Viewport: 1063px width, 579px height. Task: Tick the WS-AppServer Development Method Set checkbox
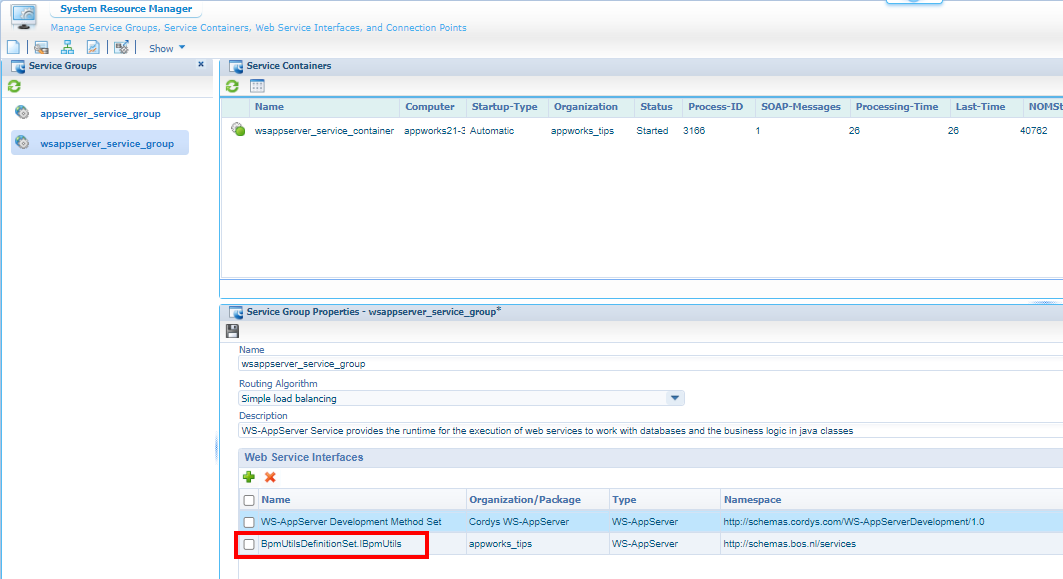249,522
